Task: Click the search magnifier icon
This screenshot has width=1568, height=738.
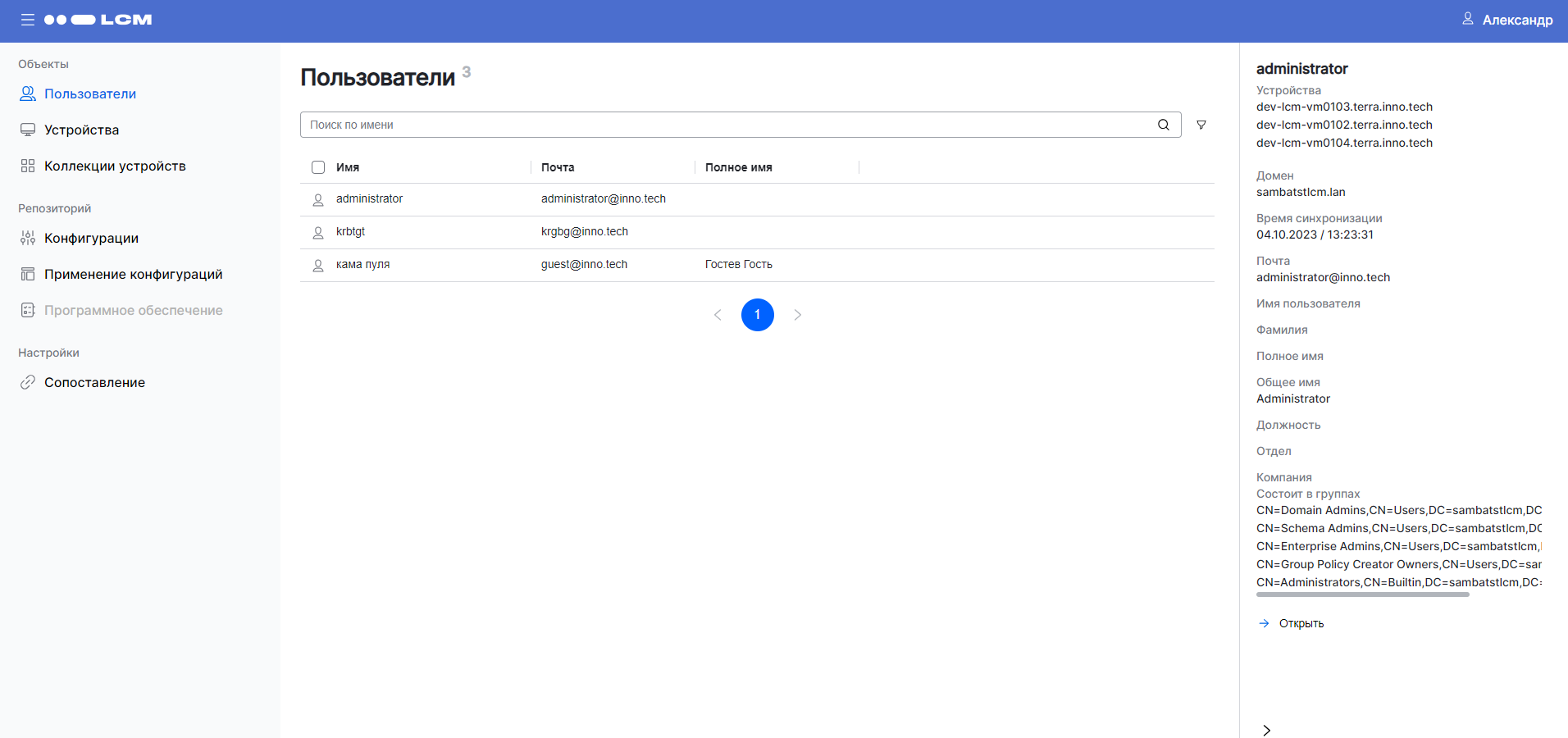Action: pos(1163,125)
